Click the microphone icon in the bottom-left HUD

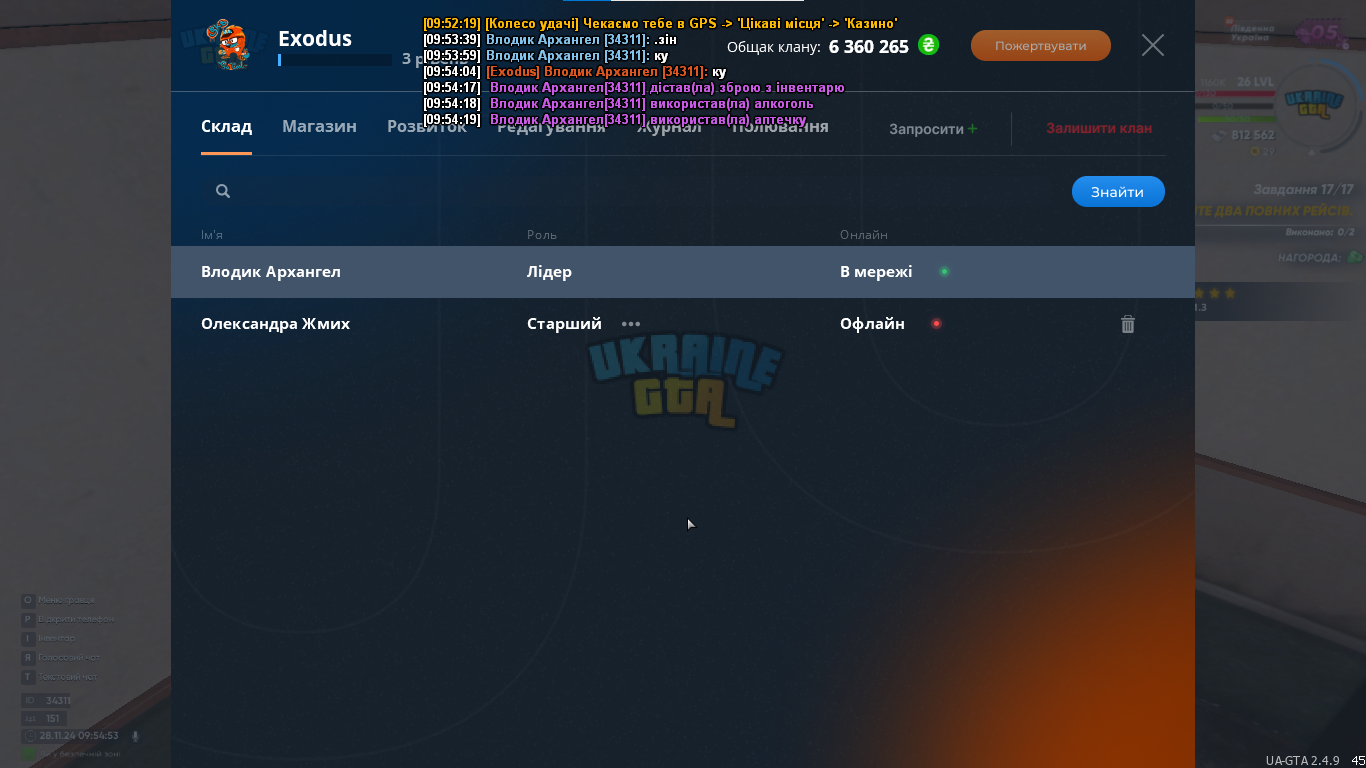(x=135, y=736)
